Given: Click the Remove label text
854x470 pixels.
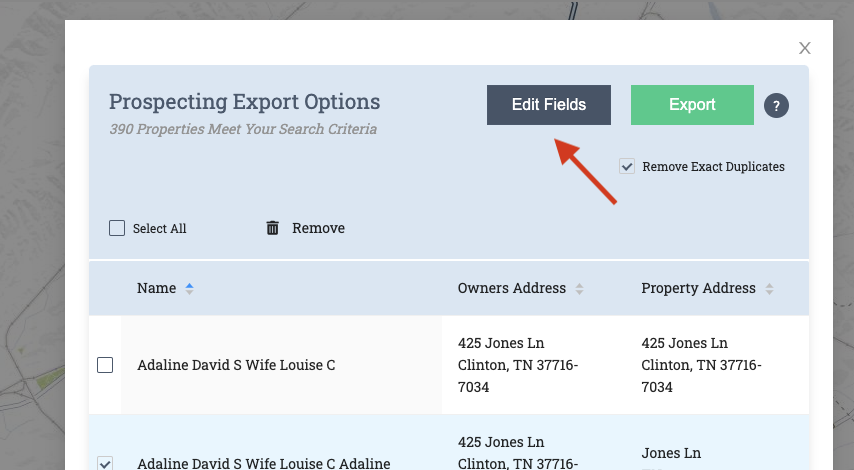Looking at the screenshot, I should [x=318, y=228].
